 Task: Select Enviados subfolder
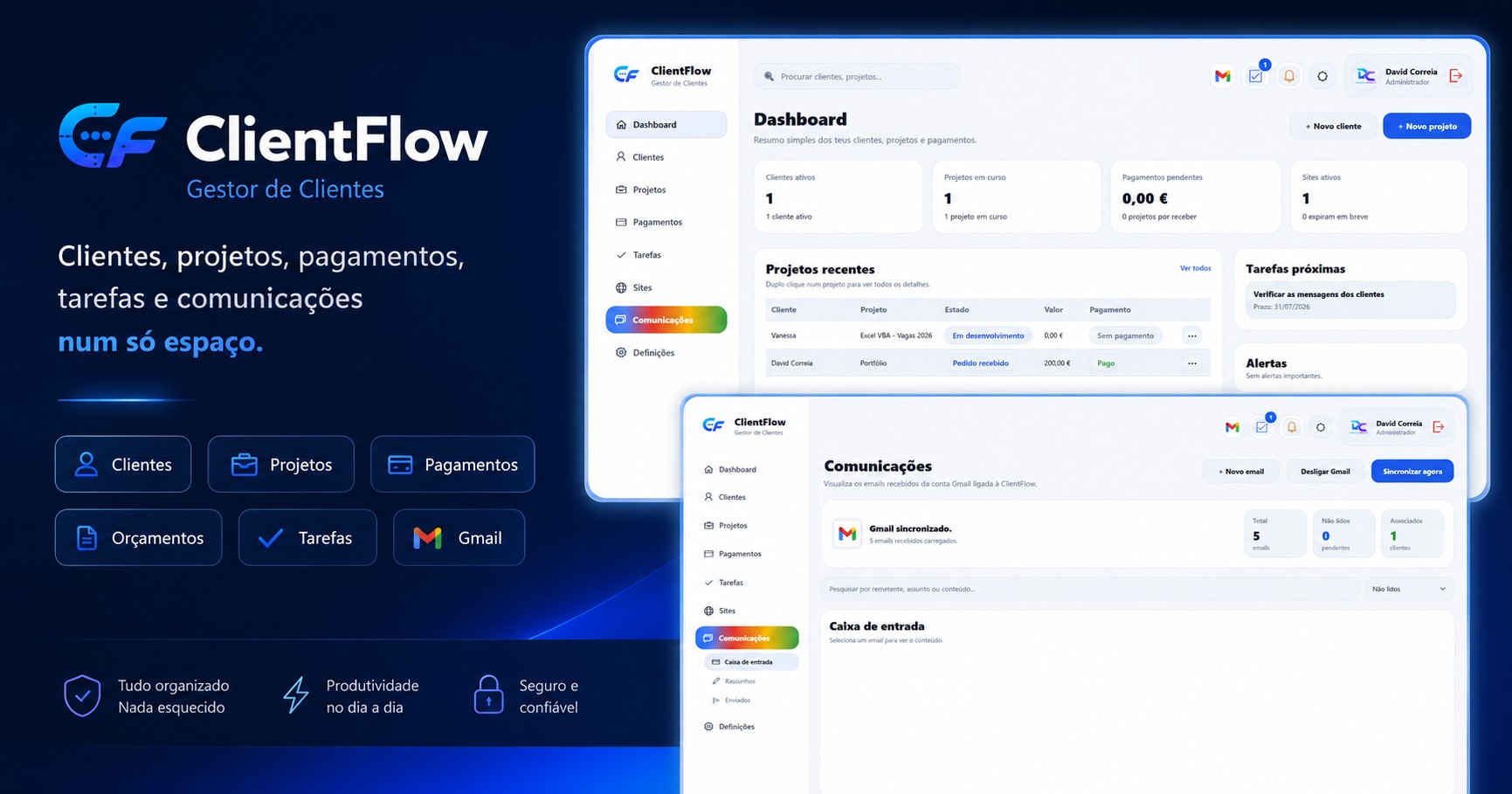(x=750, y=701)
